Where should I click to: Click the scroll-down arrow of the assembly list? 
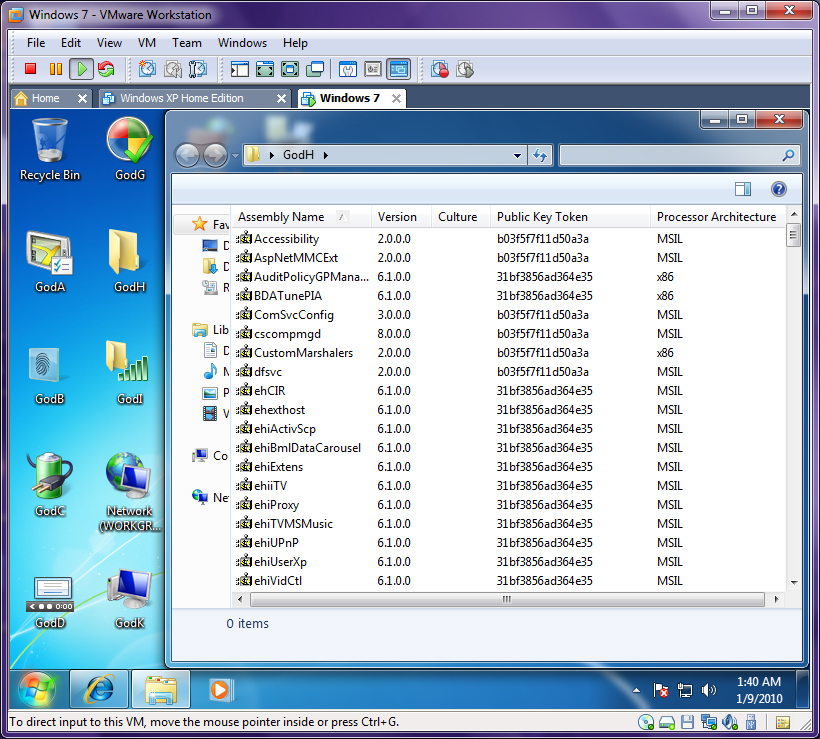pos(793,583)
